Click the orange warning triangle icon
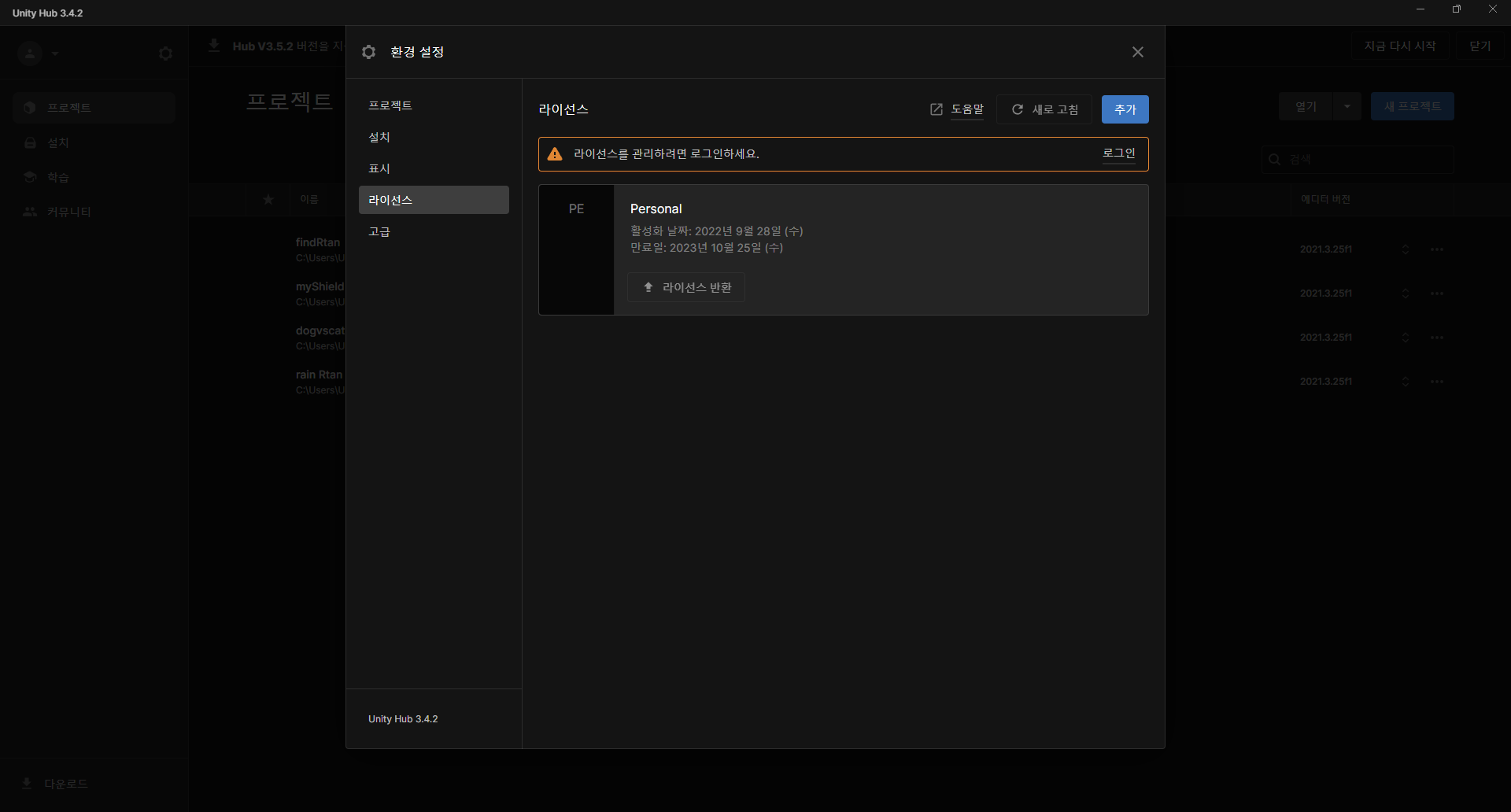1511x812 pixels. pyautogui.click(x=555, y=154)
